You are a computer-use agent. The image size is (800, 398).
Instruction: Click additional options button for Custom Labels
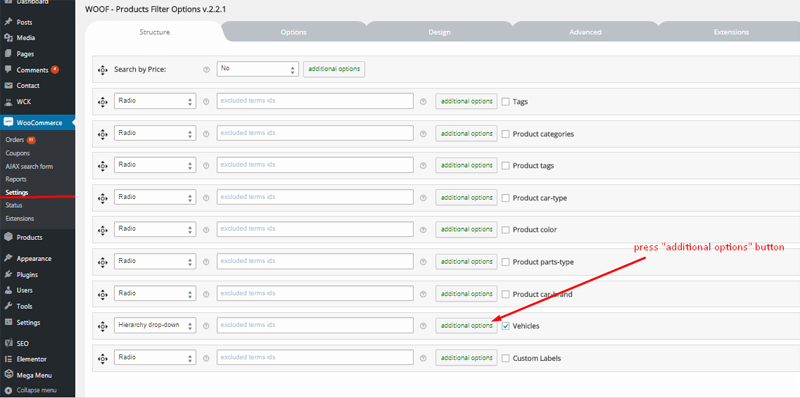pyautogui.click(x=466, y=358)
